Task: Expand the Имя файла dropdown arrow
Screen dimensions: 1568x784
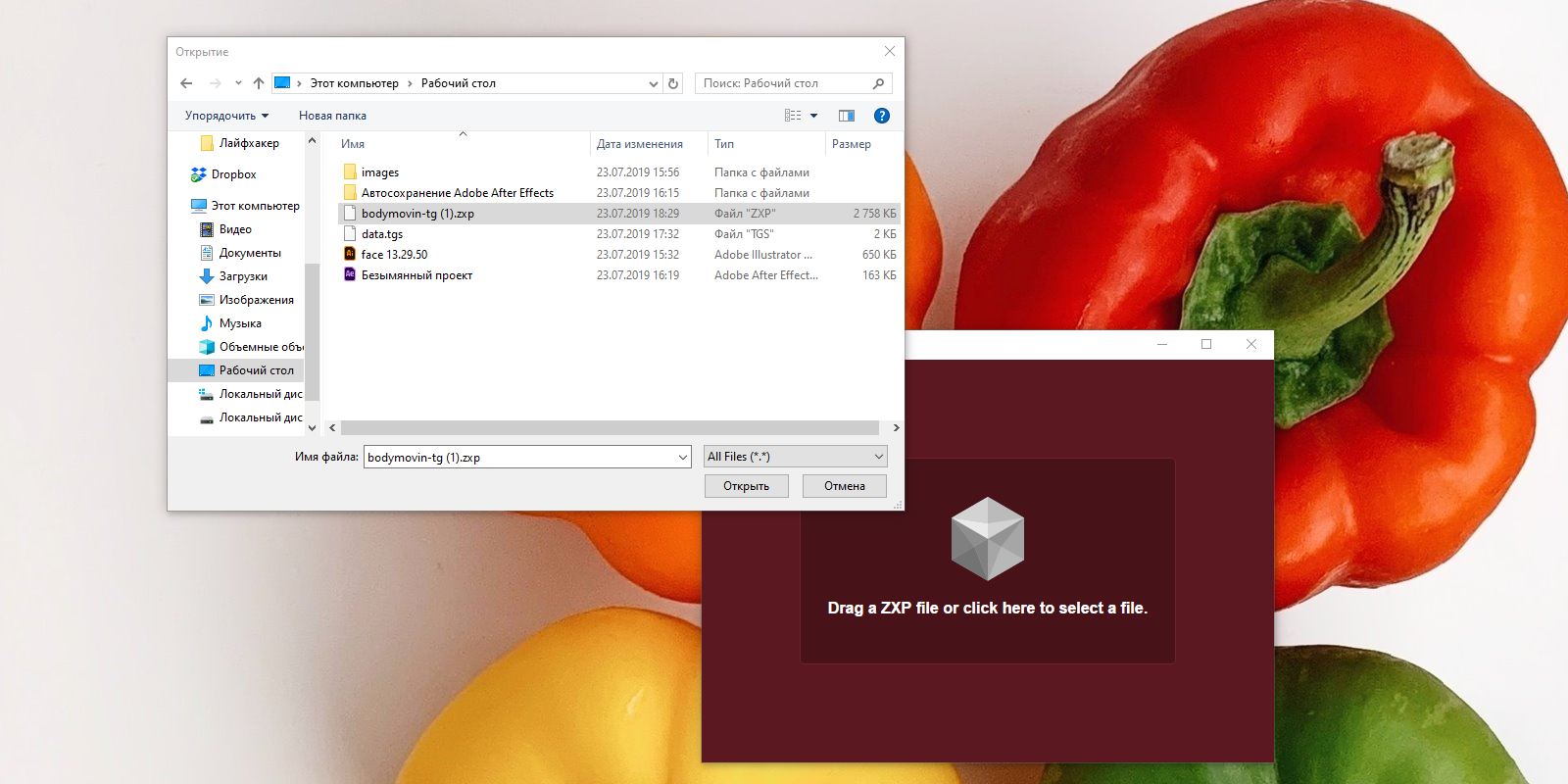Action: click(x=683, y=457)
